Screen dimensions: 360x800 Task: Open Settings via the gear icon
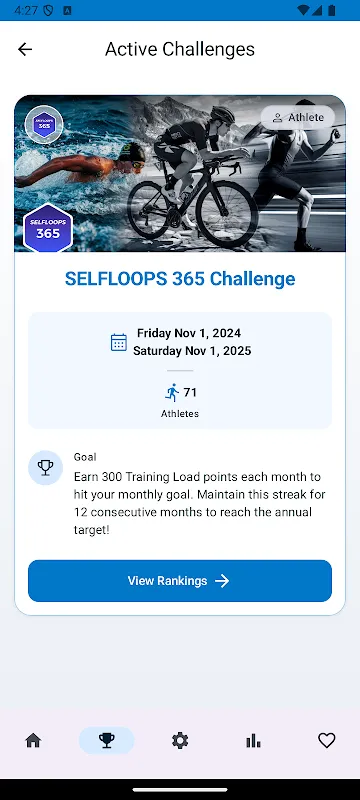[x=180, y=740]
